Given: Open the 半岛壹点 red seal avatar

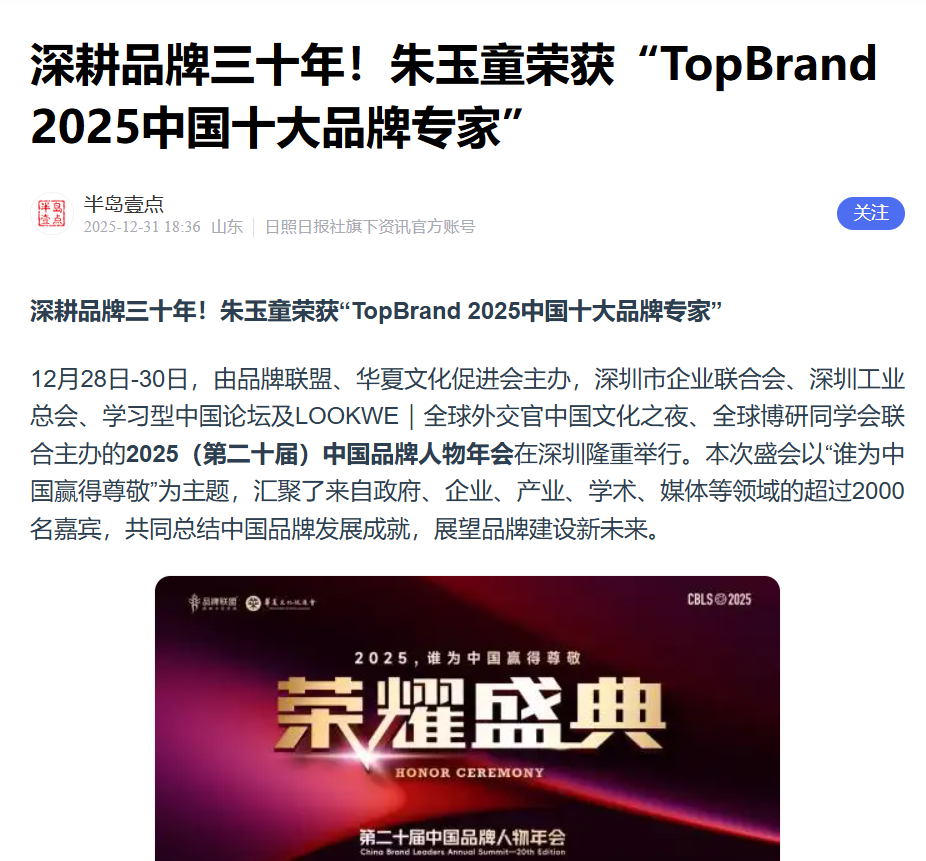Looking at the screenshot, I should 52,213.
